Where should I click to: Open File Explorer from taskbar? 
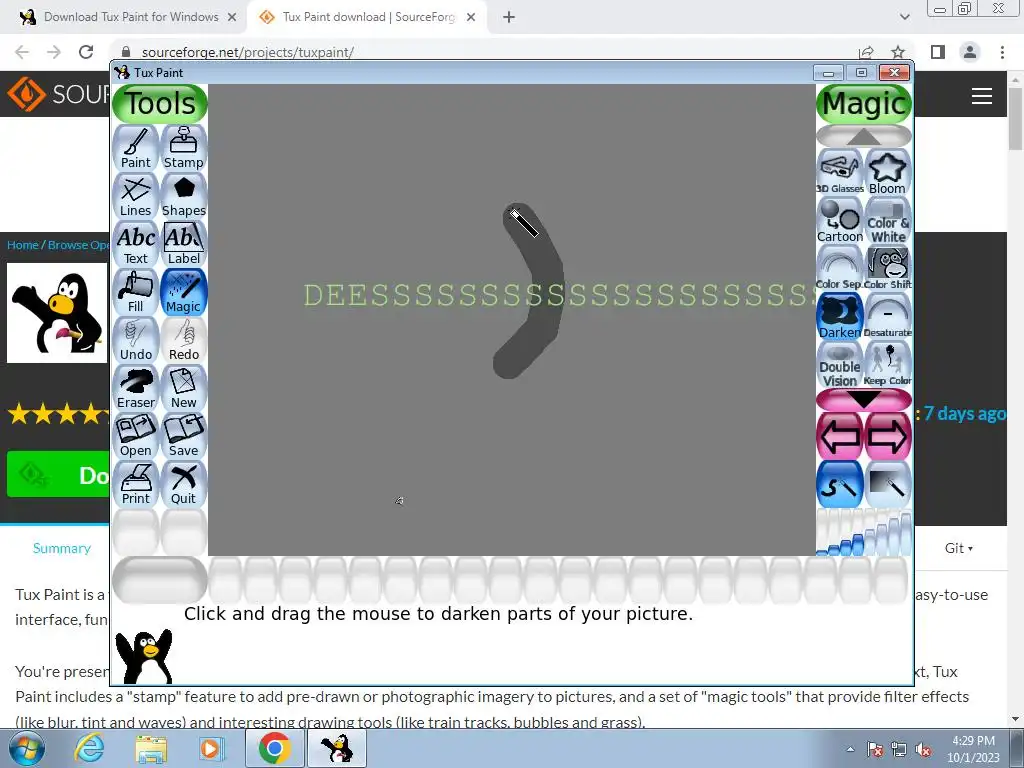151,748
